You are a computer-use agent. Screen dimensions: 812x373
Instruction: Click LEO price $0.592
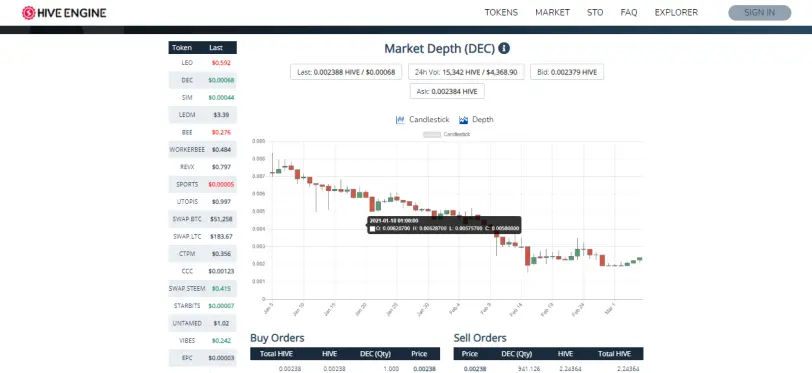click(x=221, y=63)
